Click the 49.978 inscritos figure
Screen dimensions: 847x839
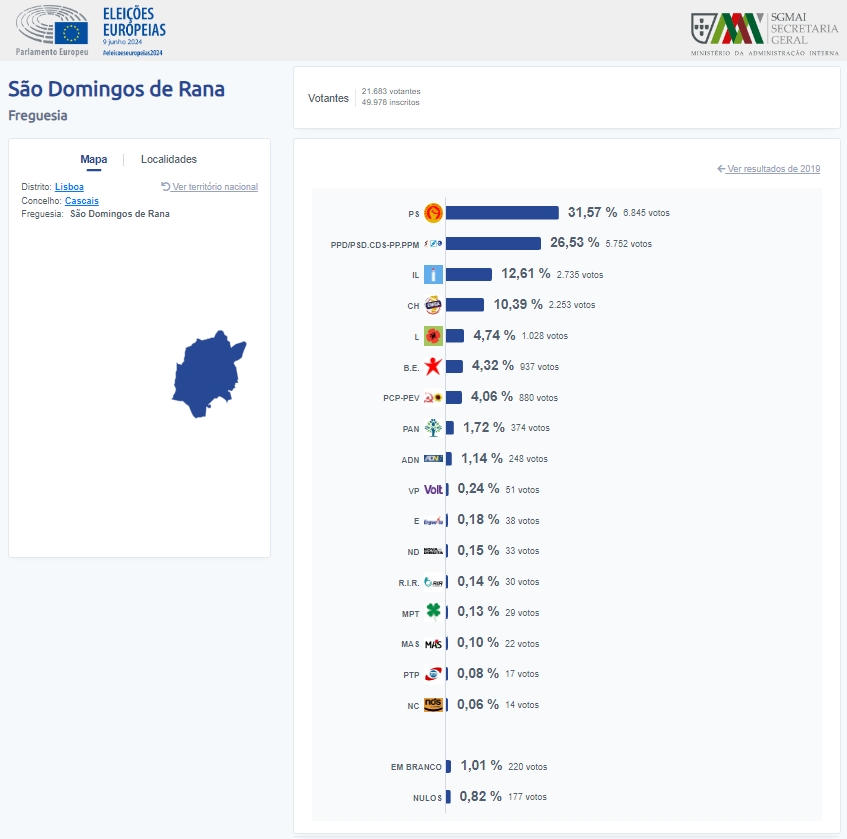tap(390, 102)
